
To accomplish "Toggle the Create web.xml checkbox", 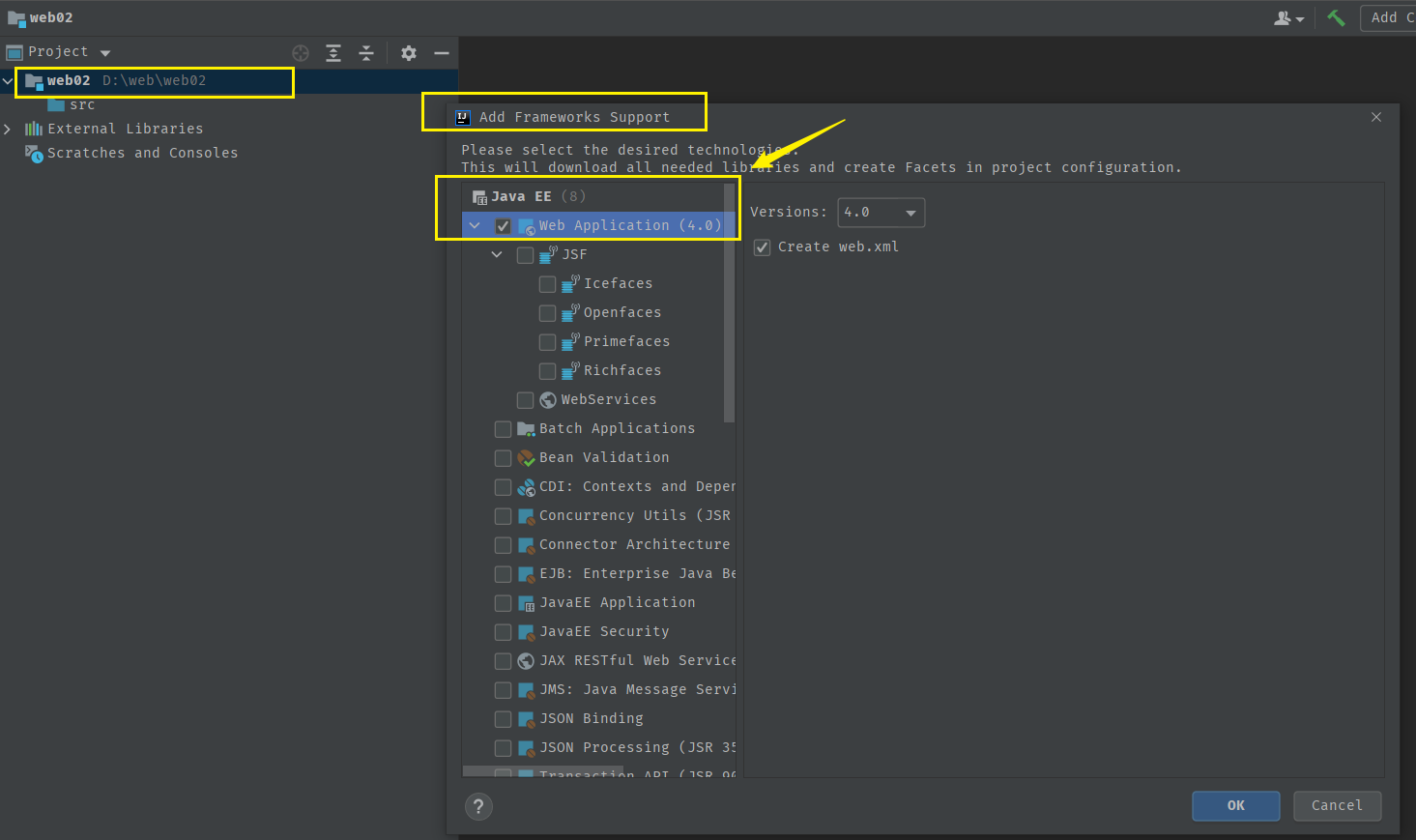I will tap(762, 247).
